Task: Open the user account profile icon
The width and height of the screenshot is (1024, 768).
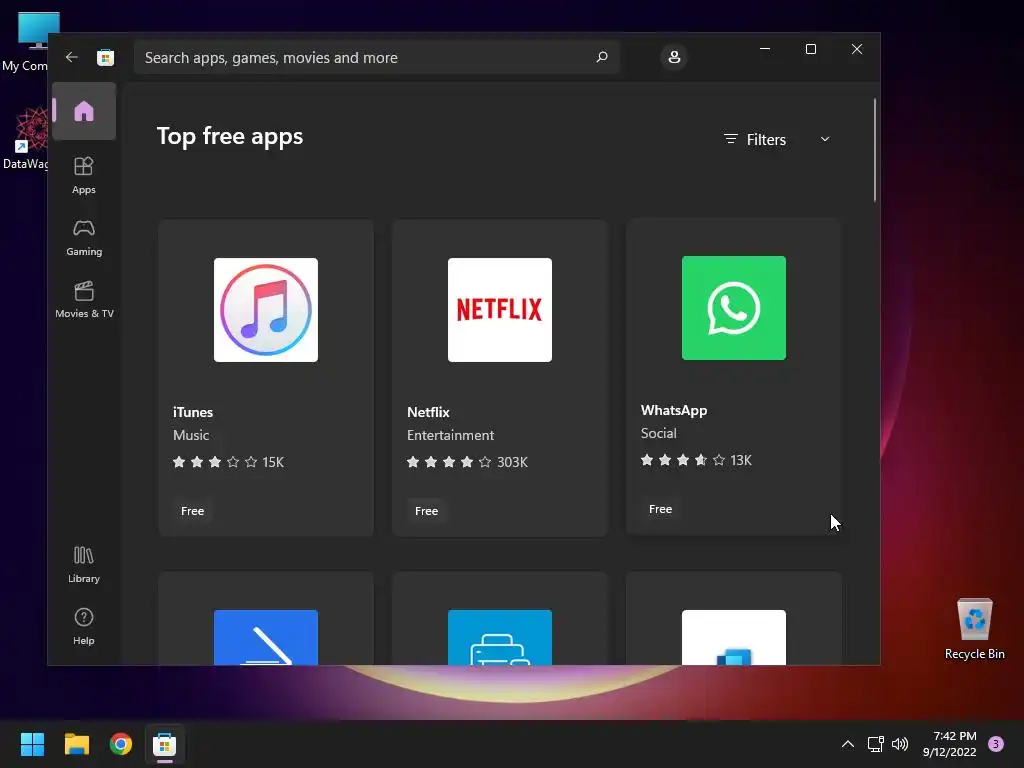Action: 674,57
